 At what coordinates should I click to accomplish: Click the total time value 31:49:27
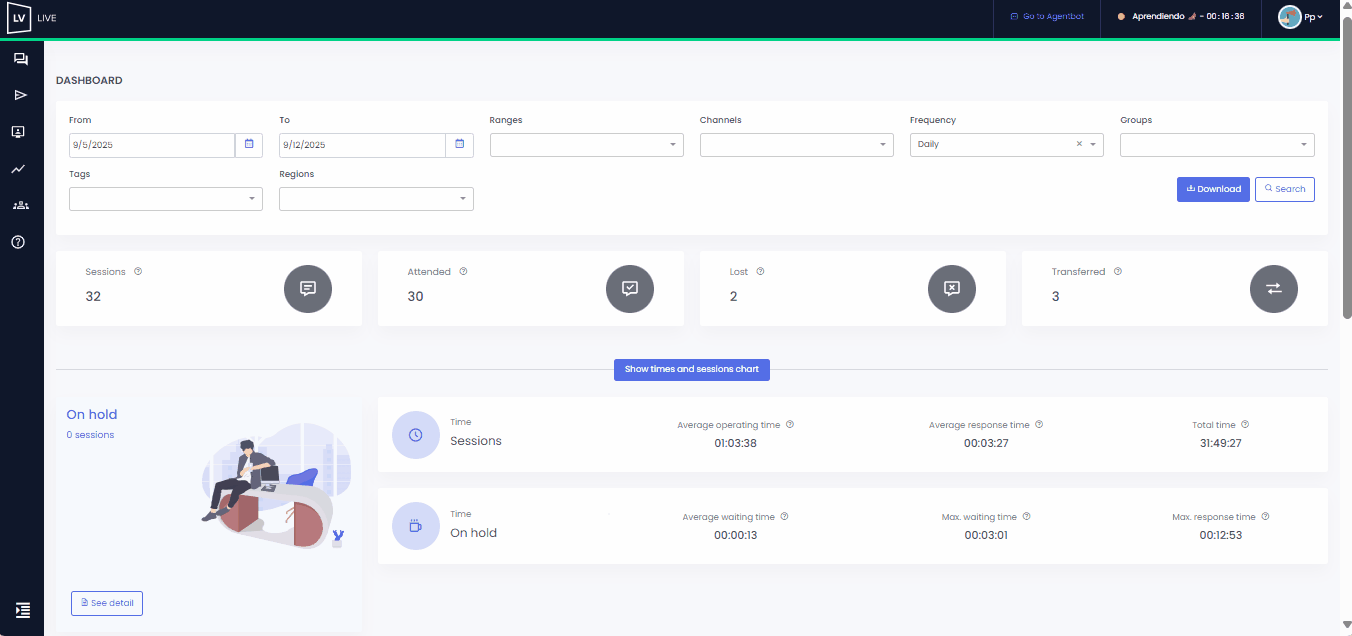[x=1220, y=443]
